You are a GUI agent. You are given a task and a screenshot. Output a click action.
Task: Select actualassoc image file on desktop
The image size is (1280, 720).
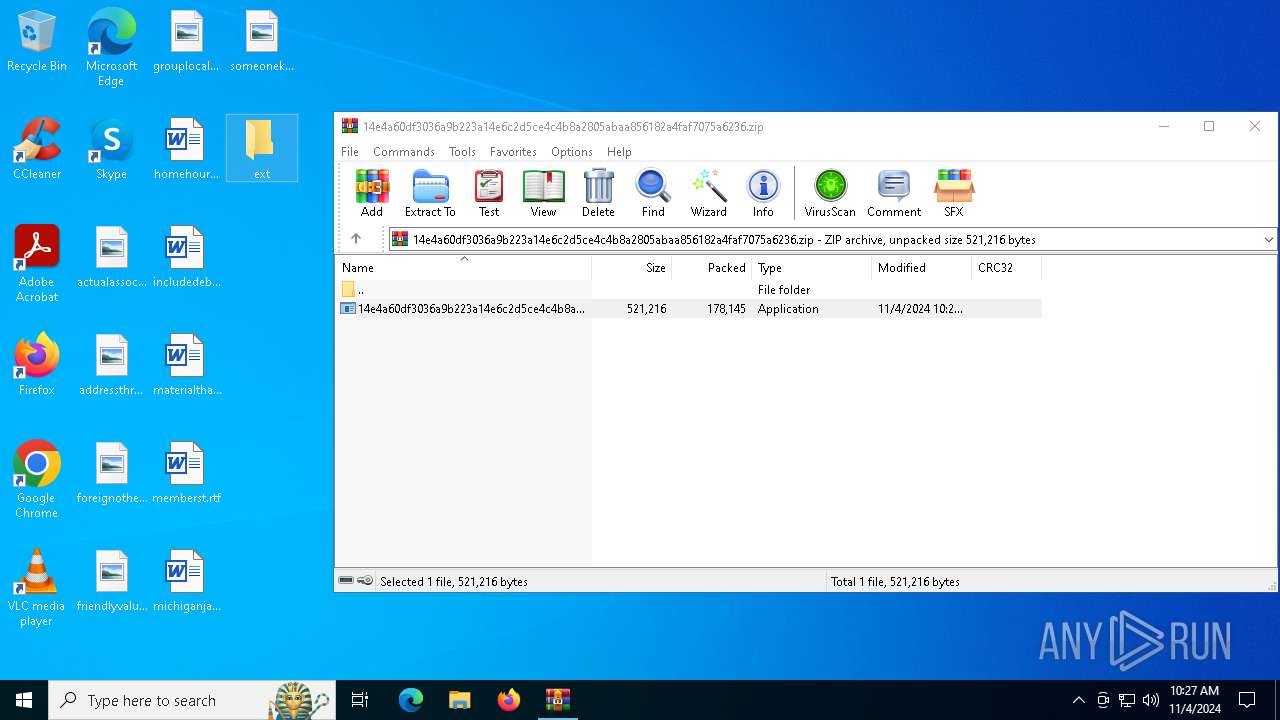pyautogui.click(x=112, y=258)
